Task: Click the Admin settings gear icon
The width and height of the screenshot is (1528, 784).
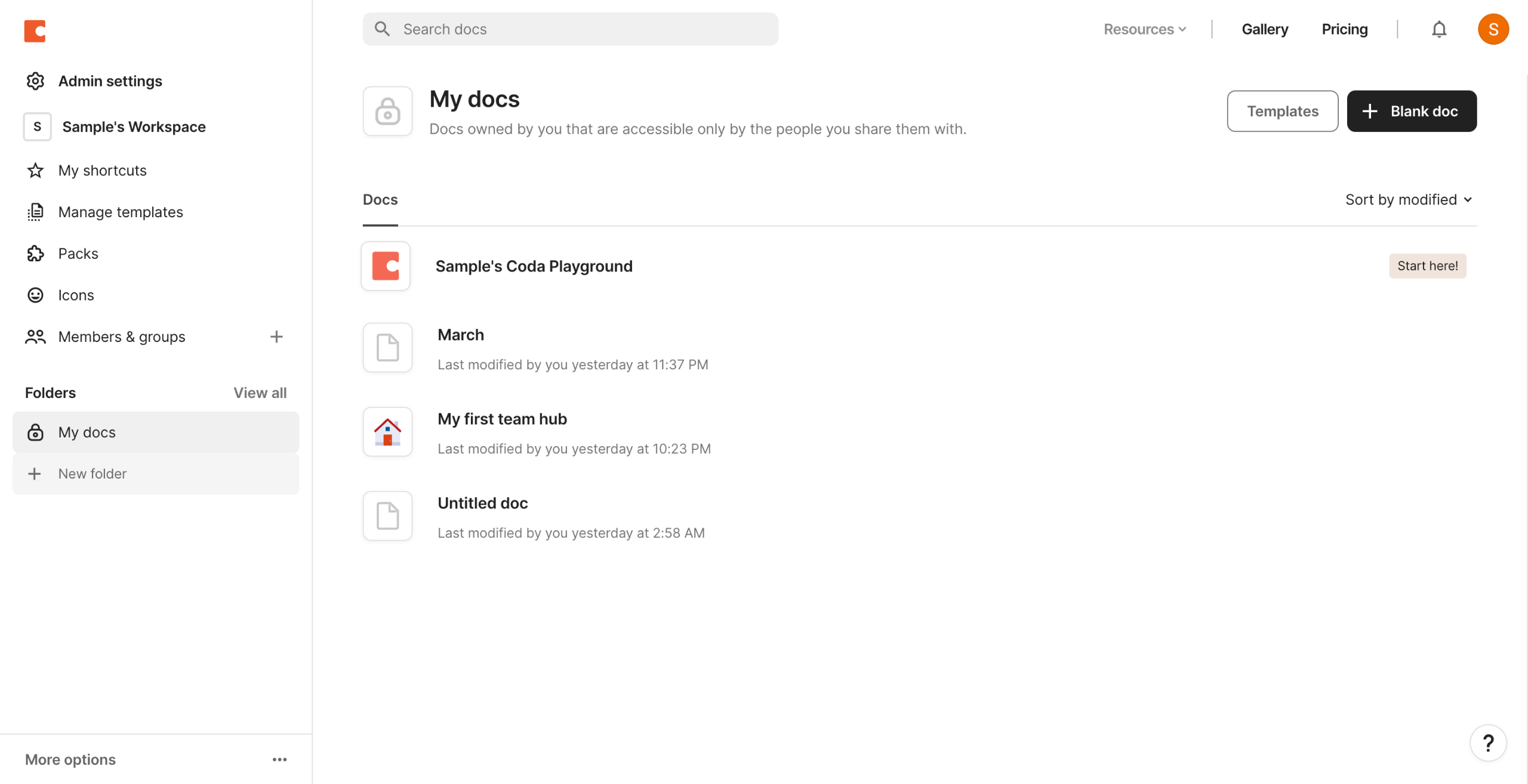Action: (x=36, y=81)
